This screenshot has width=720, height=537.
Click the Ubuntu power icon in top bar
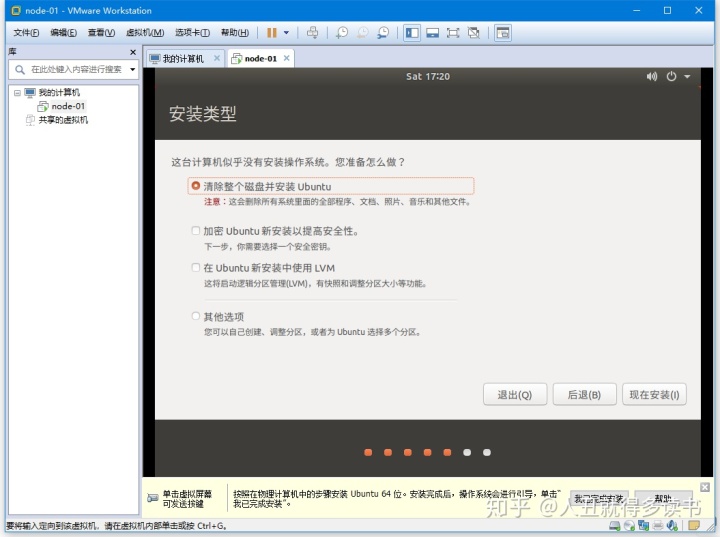[x=671, y=76]
